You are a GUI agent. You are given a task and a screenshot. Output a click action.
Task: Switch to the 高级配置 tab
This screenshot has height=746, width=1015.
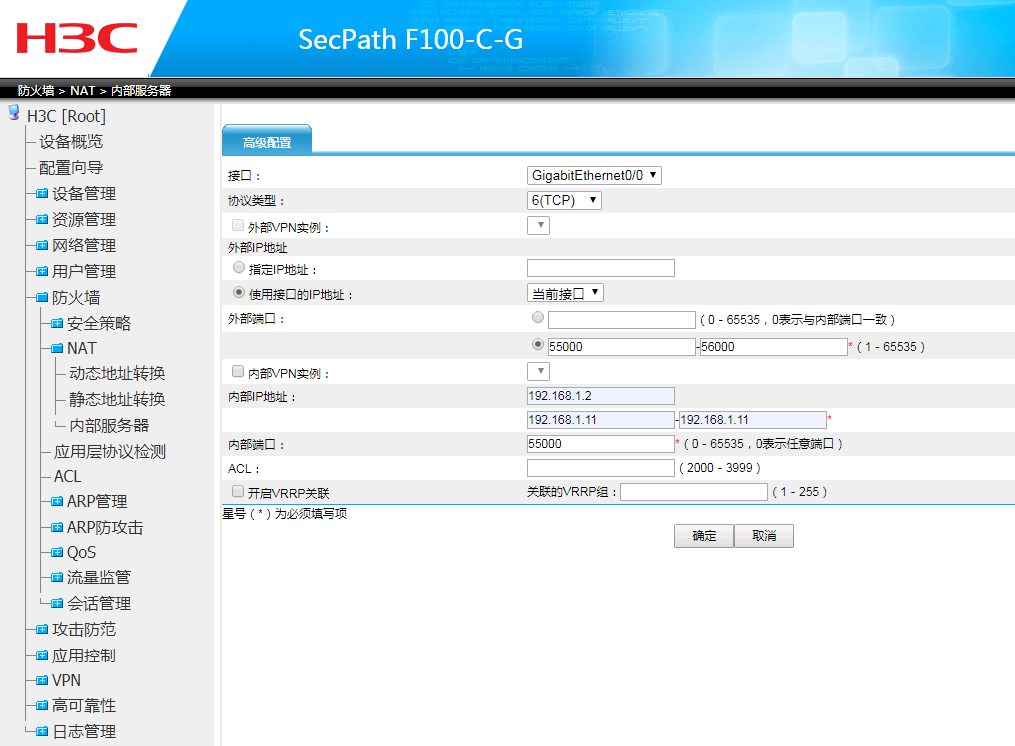point(267,142)
